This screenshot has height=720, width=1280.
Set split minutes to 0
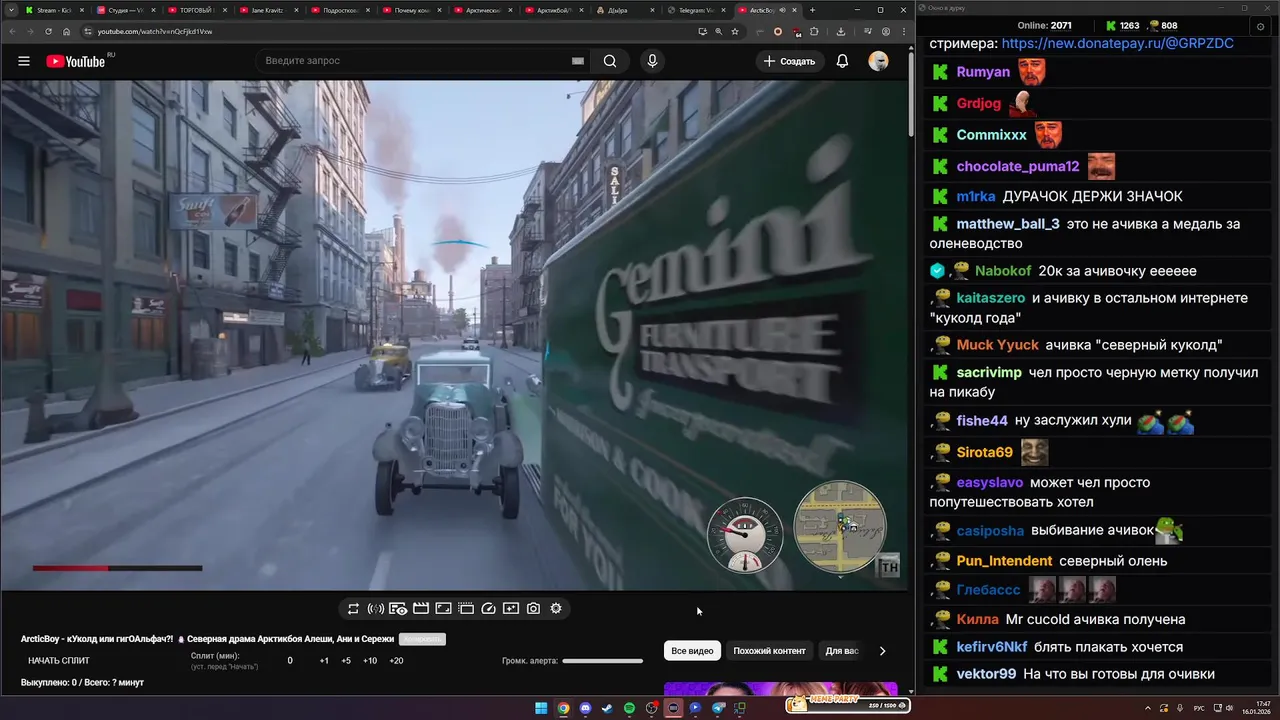(290, 661)
